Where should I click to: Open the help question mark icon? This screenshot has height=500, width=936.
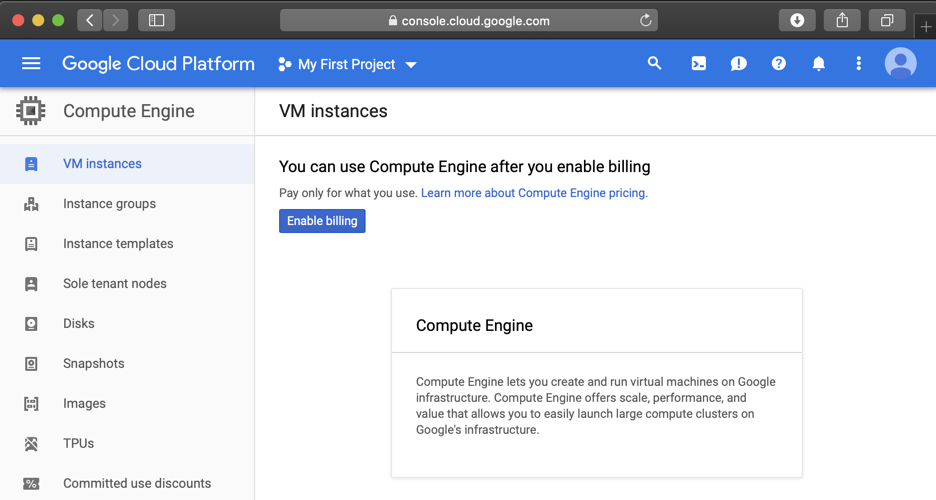click(778, 64)
